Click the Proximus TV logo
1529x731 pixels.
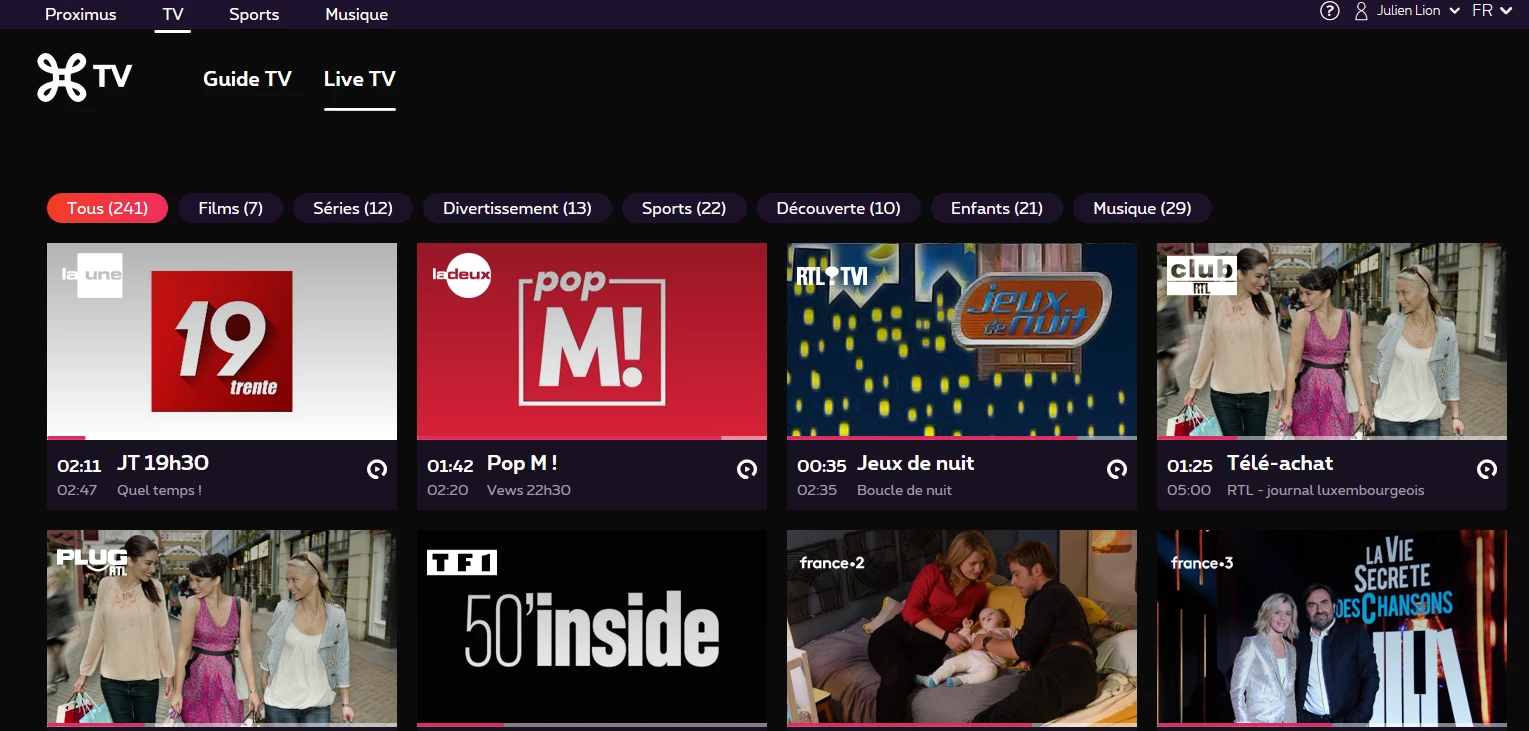click(x=84, y=77)
